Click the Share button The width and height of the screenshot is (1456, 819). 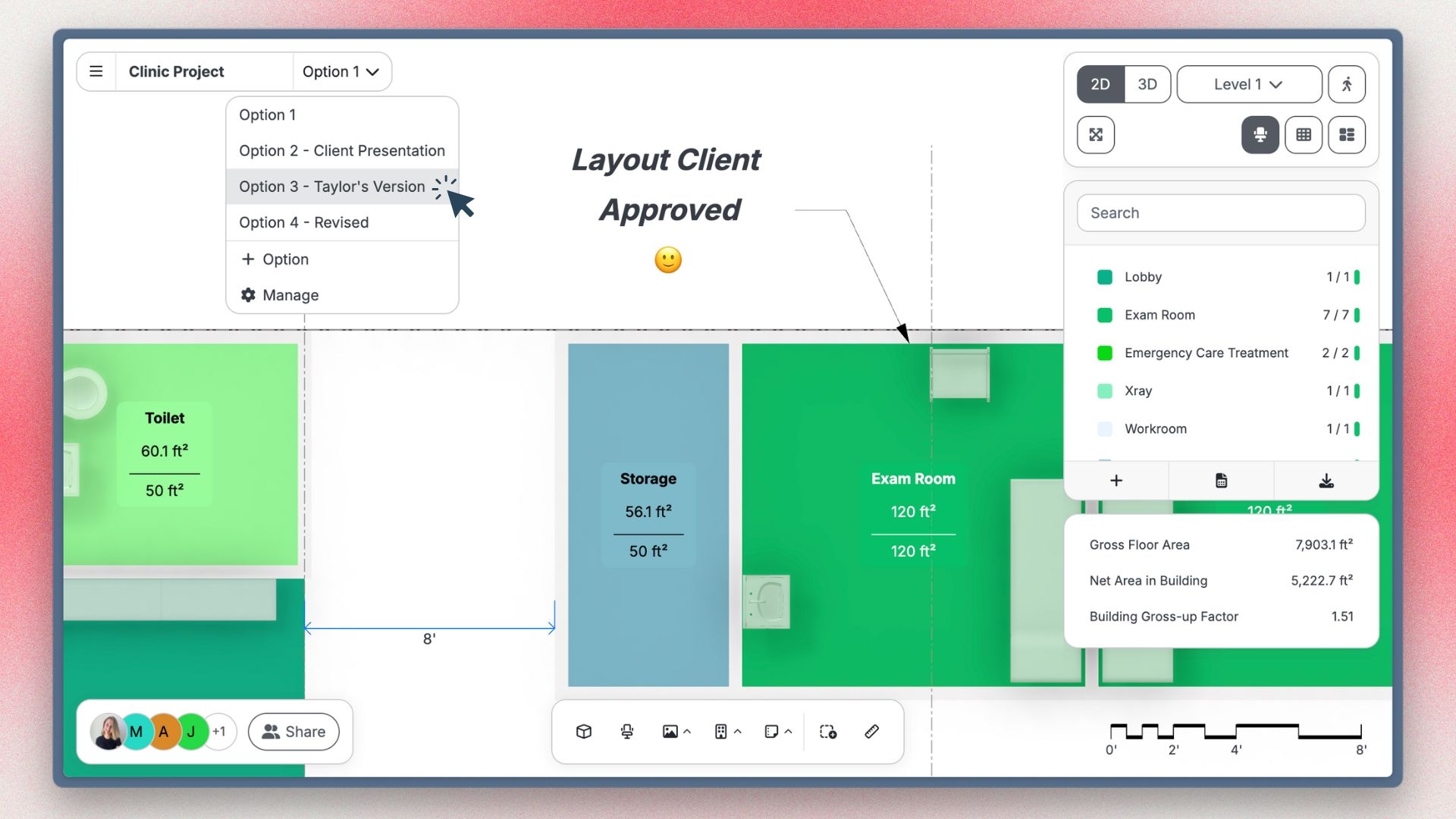point(293,732)
